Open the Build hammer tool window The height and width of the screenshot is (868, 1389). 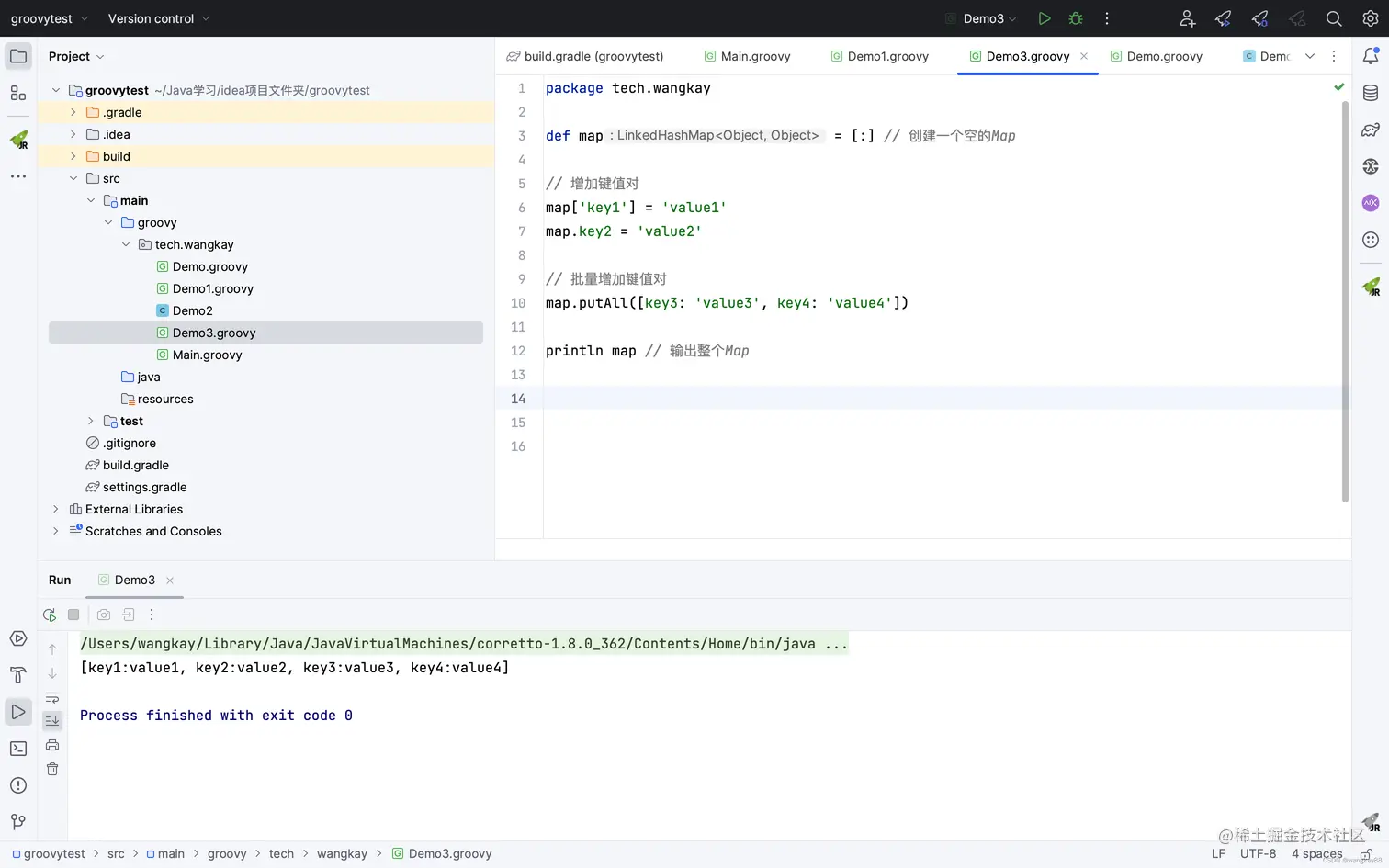[x=18, y=675]
